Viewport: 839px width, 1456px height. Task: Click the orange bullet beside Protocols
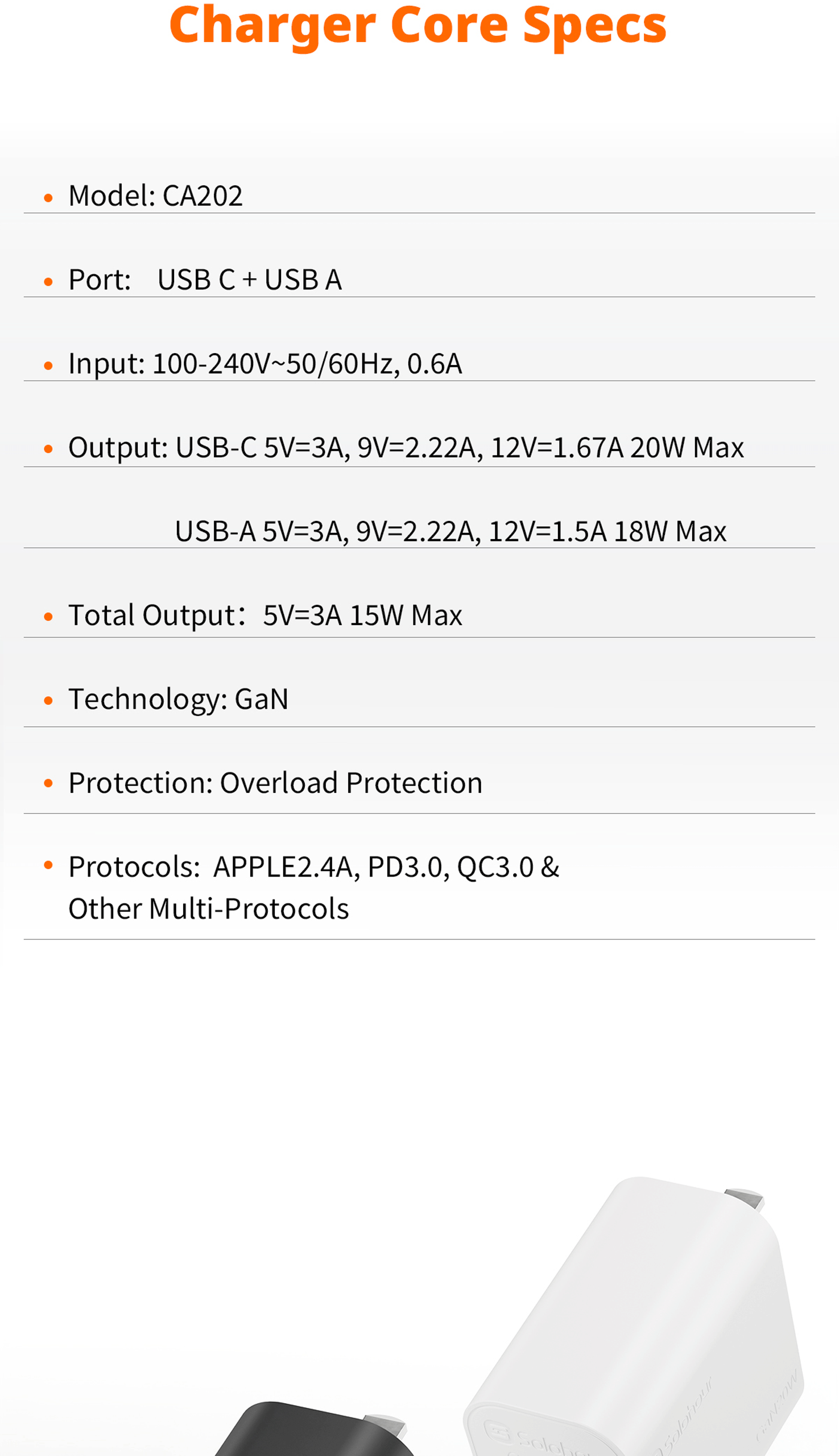coord(48,865)
